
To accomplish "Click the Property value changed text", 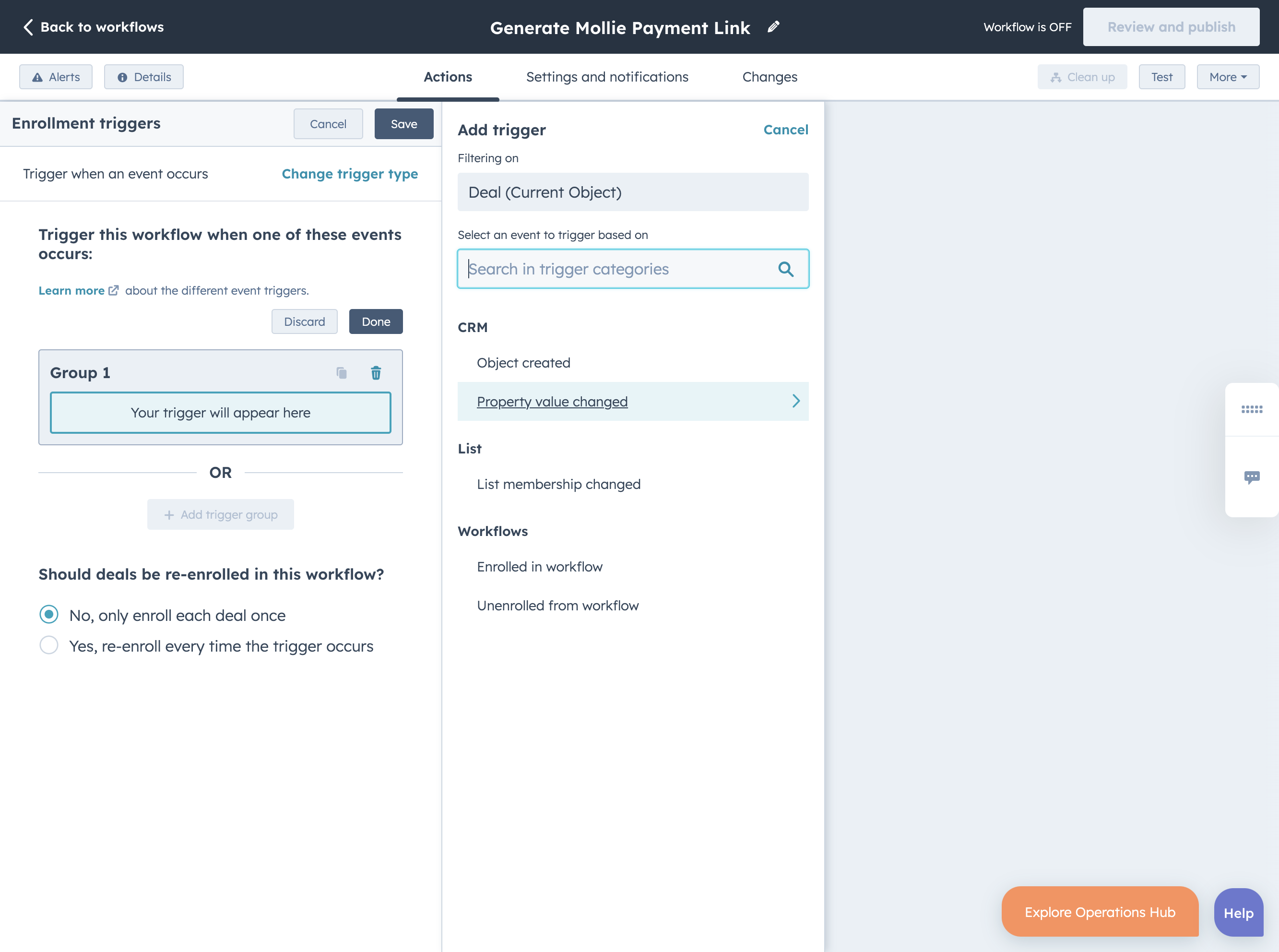I will point(552,402).
